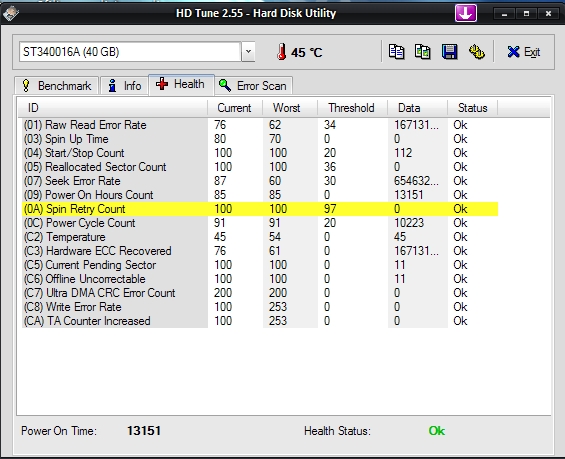The width and height of the screenshot is (565, 459).
Task: Click the Current value 200 for Ultra DMA CRC
Action: (223, 293)
